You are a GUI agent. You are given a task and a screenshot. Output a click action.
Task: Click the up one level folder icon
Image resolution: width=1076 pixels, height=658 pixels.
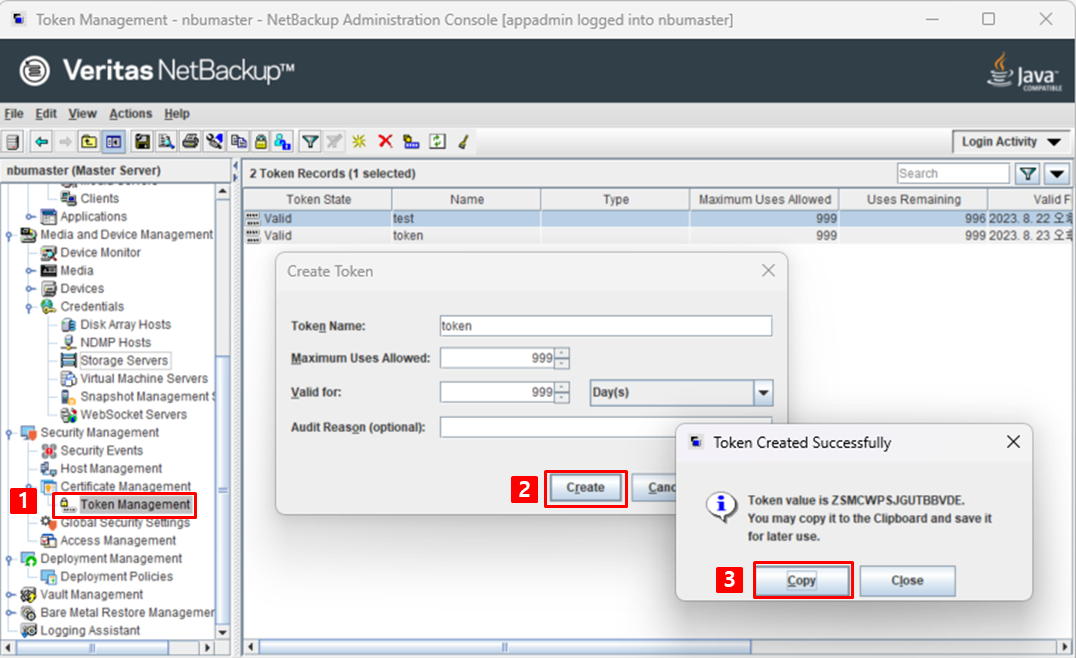(89, 142)
